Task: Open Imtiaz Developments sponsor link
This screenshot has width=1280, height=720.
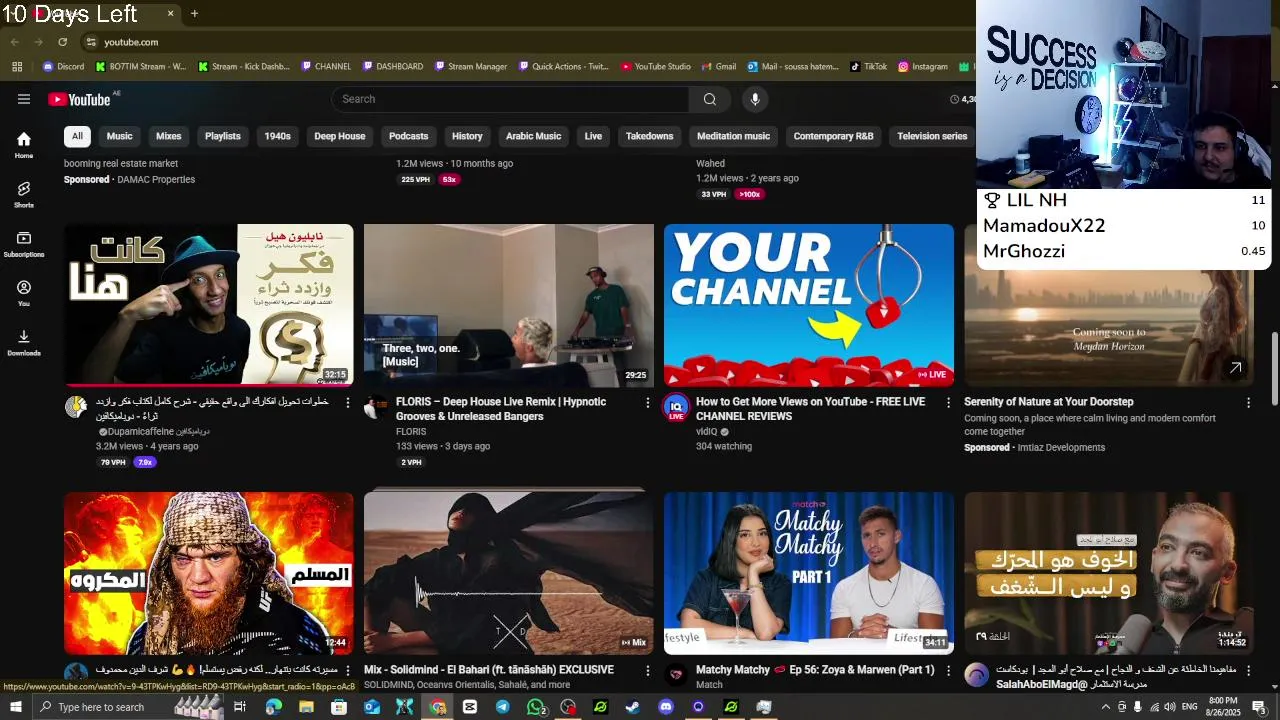Action: coord(1061,448)
